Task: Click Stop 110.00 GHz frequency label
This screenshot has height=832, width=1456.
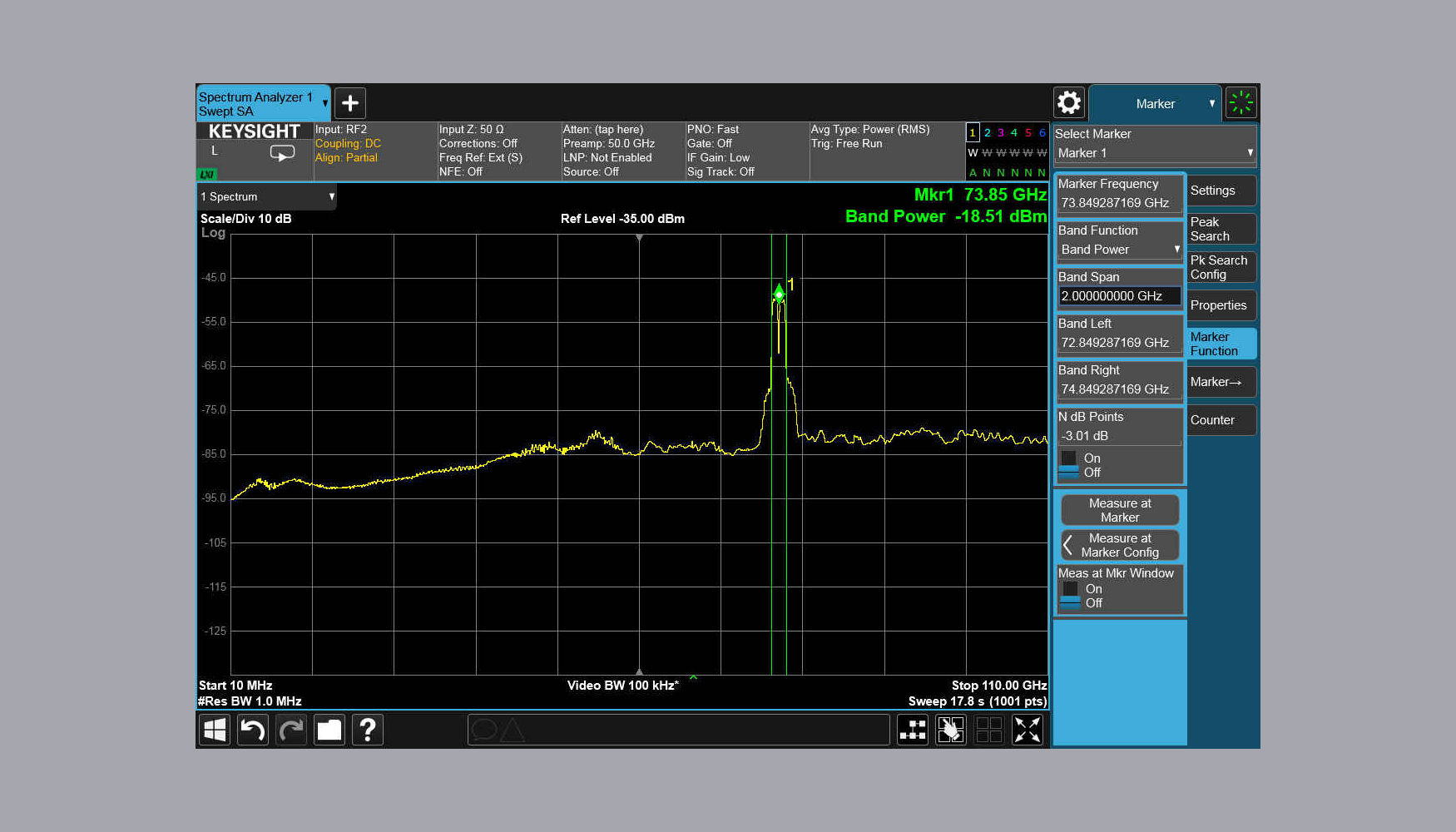Action: 999,686
